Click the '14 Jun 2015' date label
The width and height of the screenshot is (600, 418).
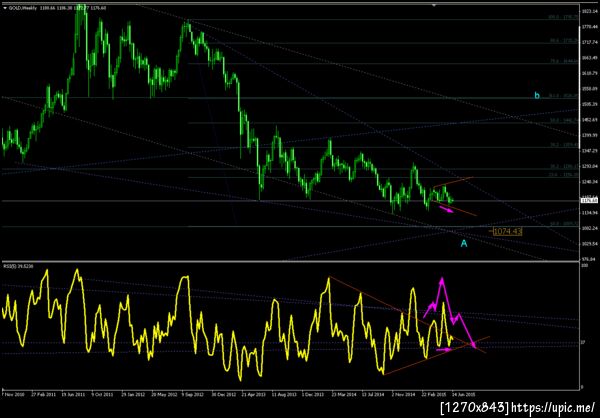[464, 394]
